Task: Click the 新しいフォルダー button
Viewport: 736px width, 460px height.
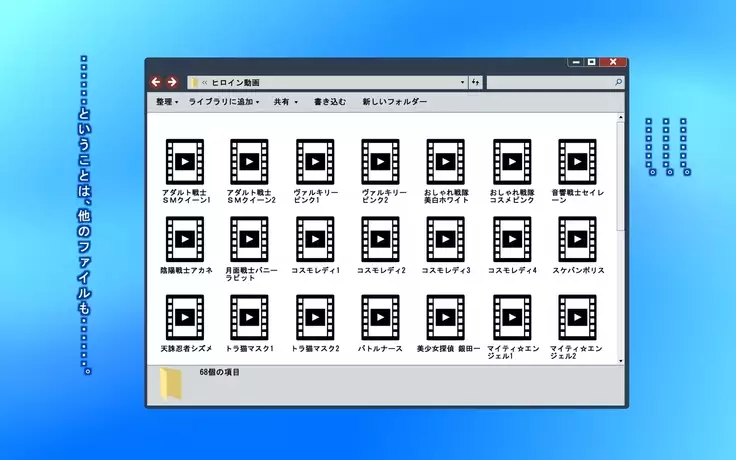Action: 394,102
